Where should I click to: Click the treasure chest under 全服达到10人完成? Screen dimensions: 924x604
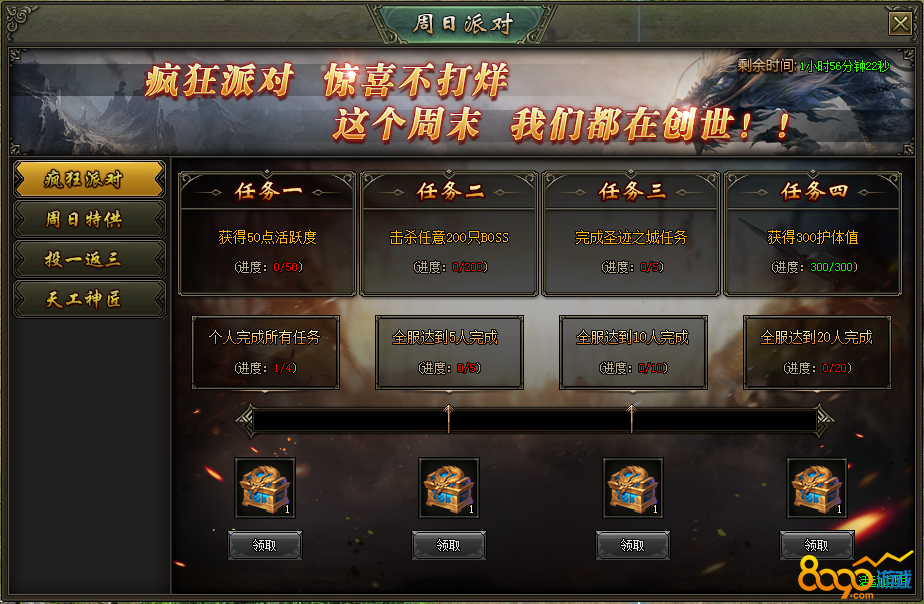[633, 488]
